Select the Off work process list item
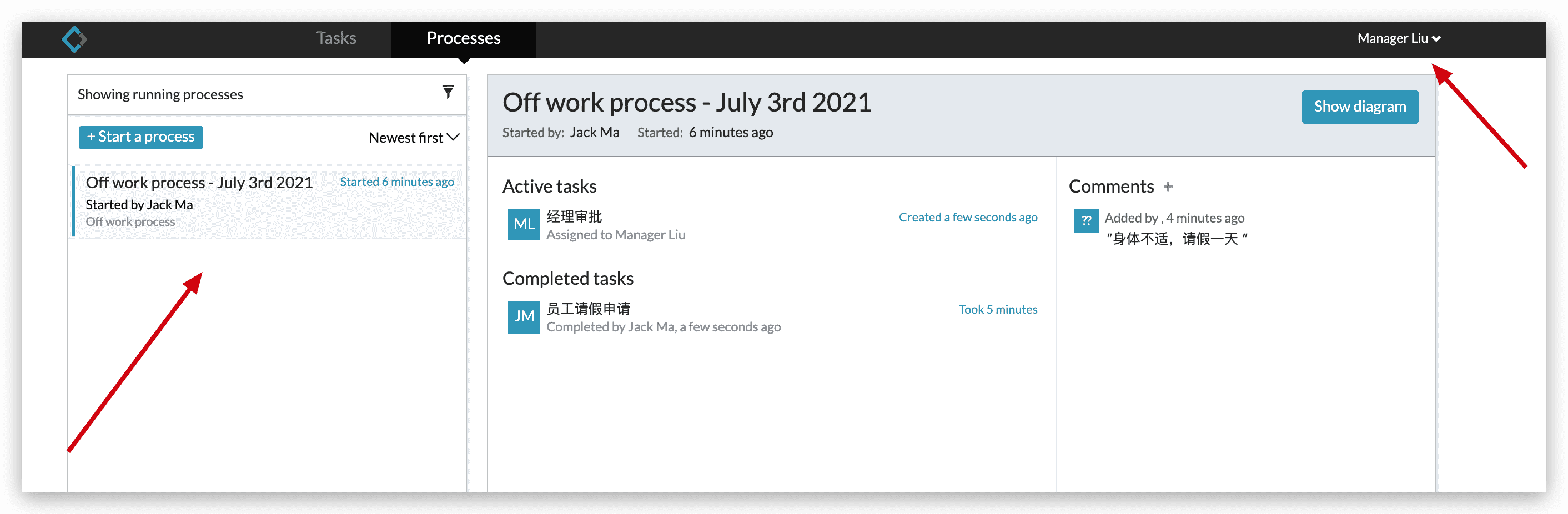 269,201
